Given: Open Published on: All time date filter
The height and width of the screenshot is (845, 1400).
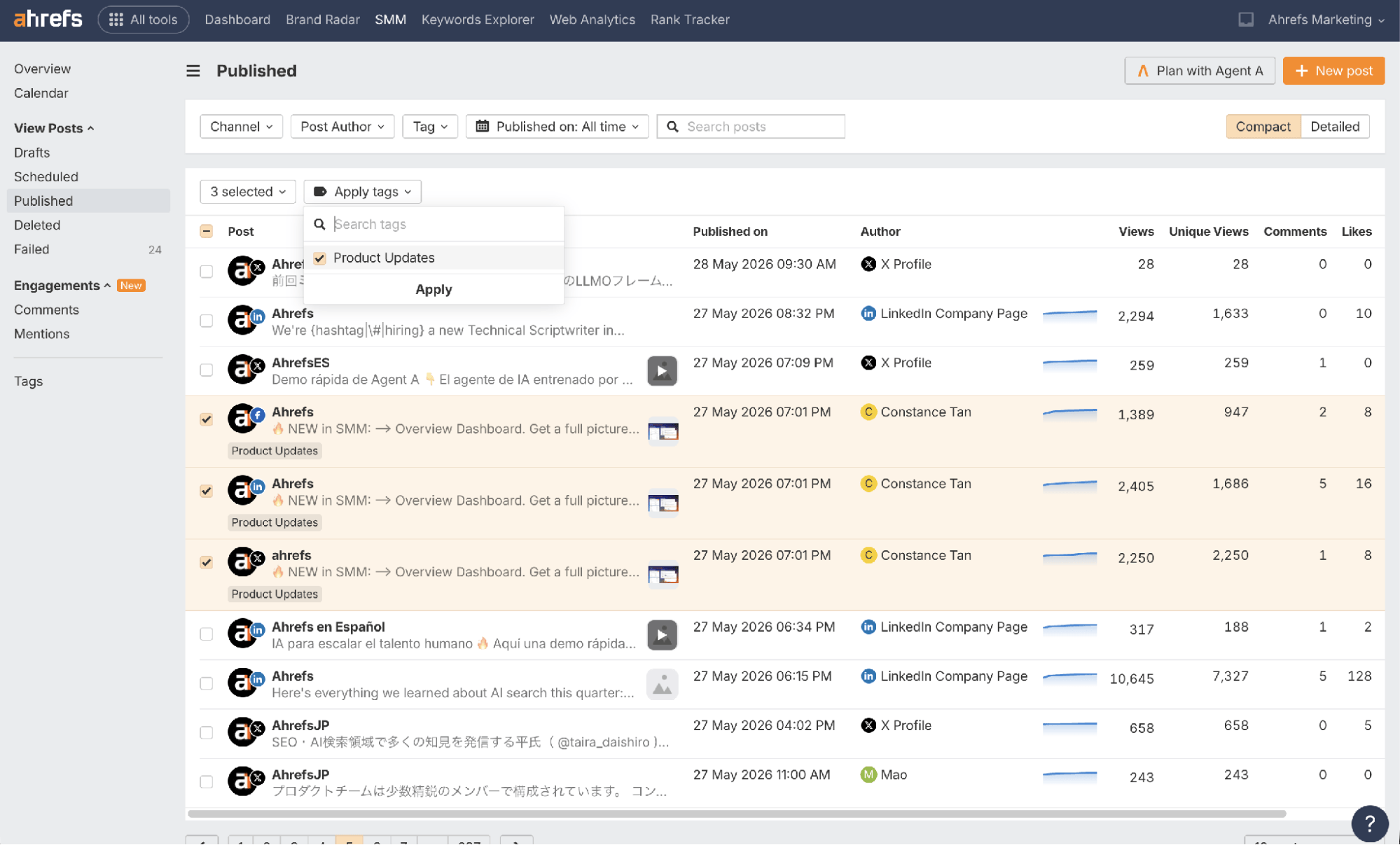Looking at the screenshot, I should point(557,127).
